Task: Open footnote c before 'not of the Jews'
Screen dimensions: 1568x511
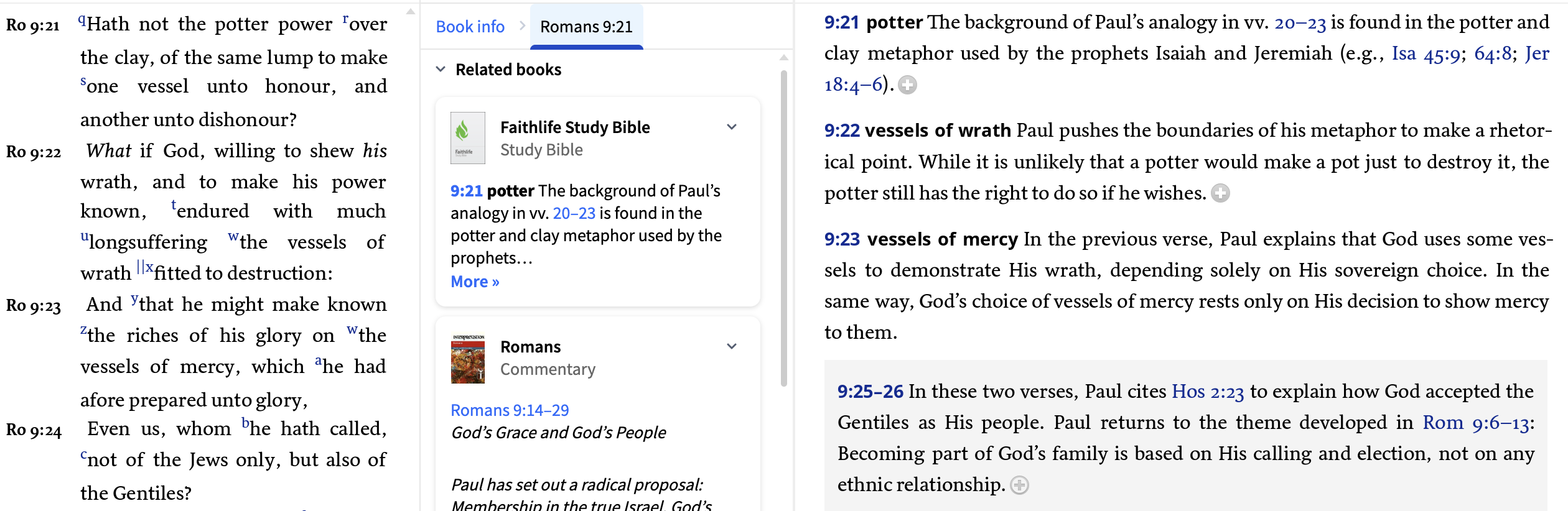Action: tap(83, 456)
